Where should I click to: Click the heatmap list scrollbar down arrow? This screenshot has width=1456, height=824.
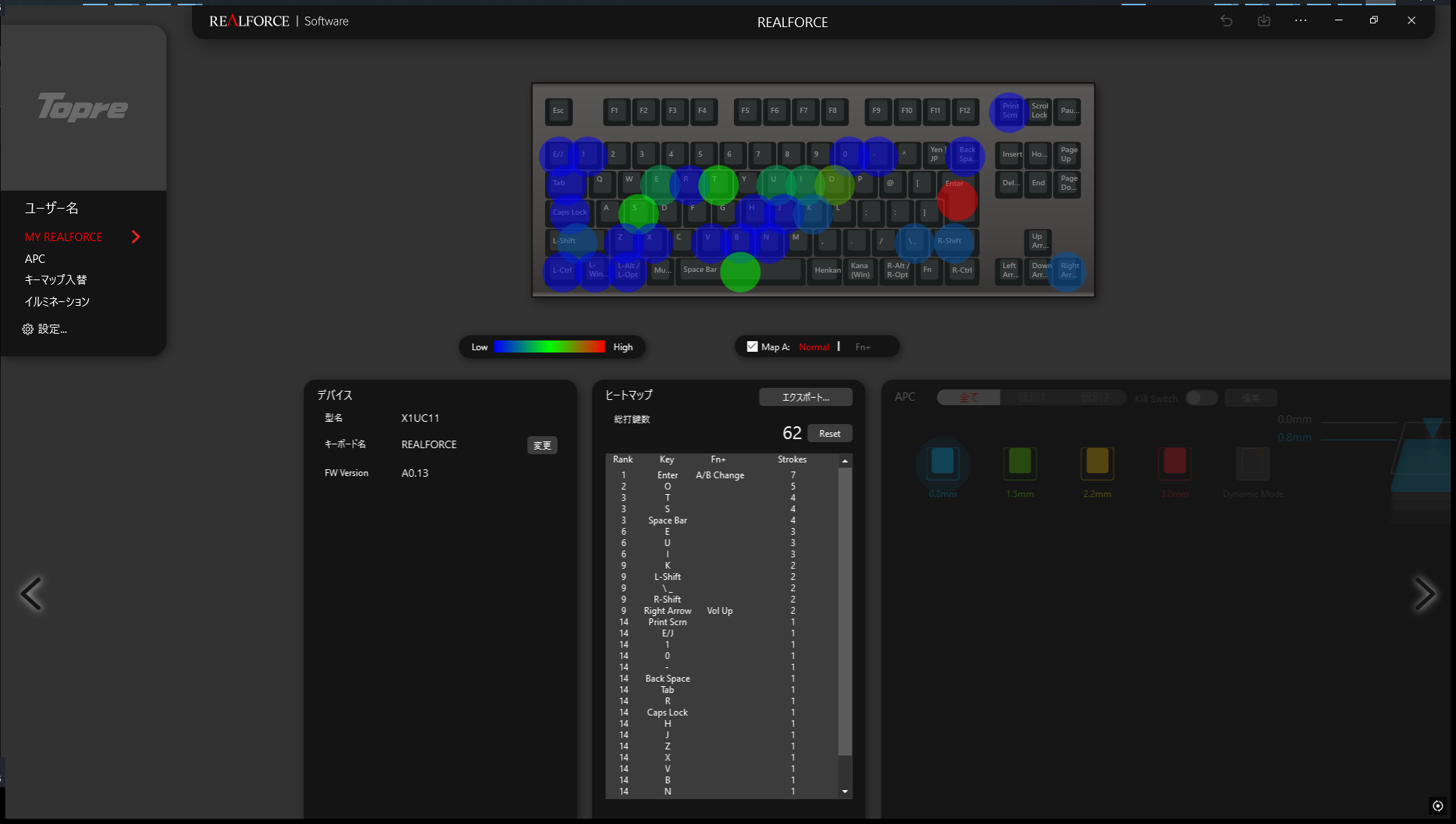[x=845, y=792]
